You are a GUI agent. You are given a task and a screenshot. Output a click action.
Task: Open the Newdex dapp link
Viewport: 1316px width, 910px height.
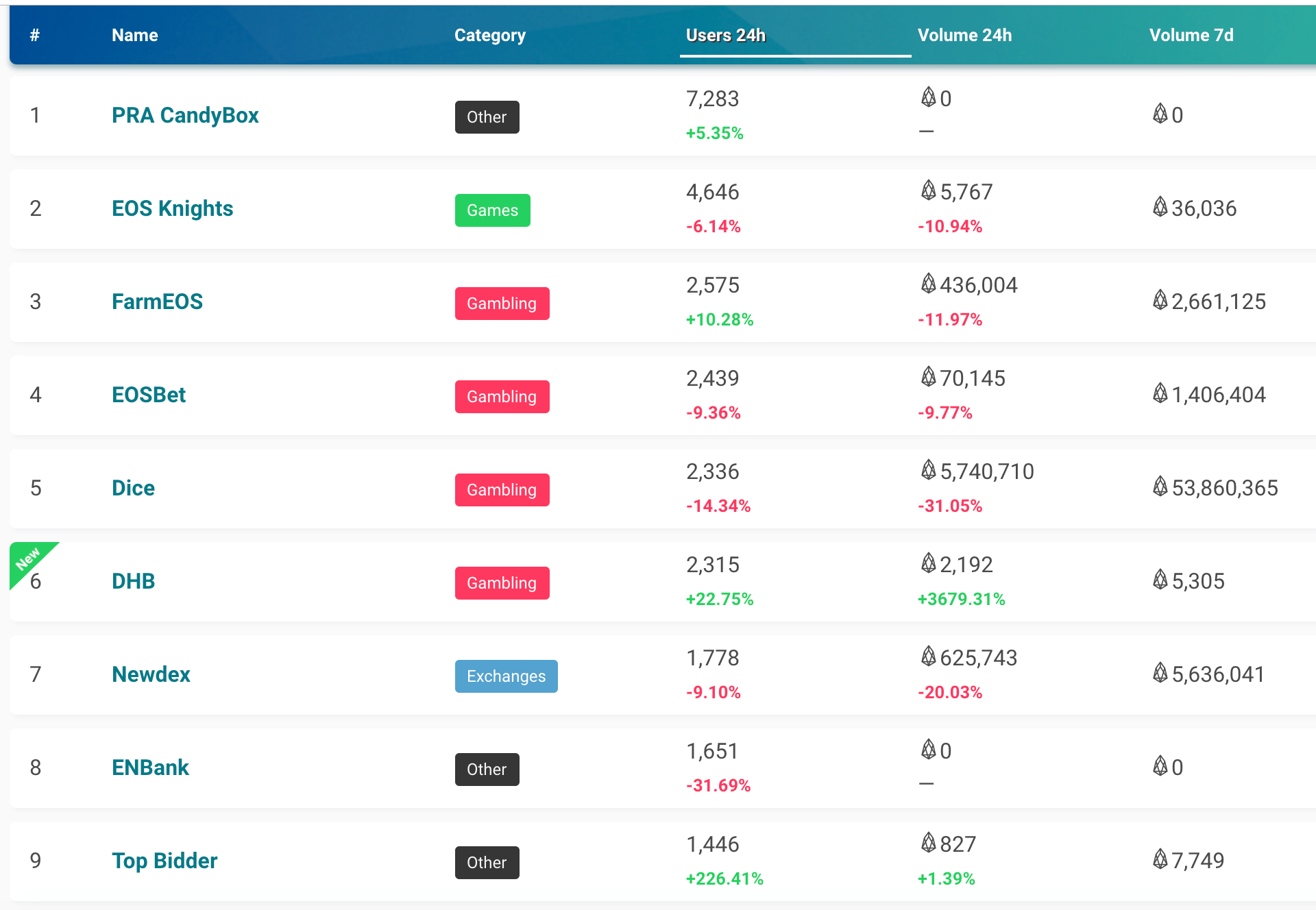tap(151, 674)
